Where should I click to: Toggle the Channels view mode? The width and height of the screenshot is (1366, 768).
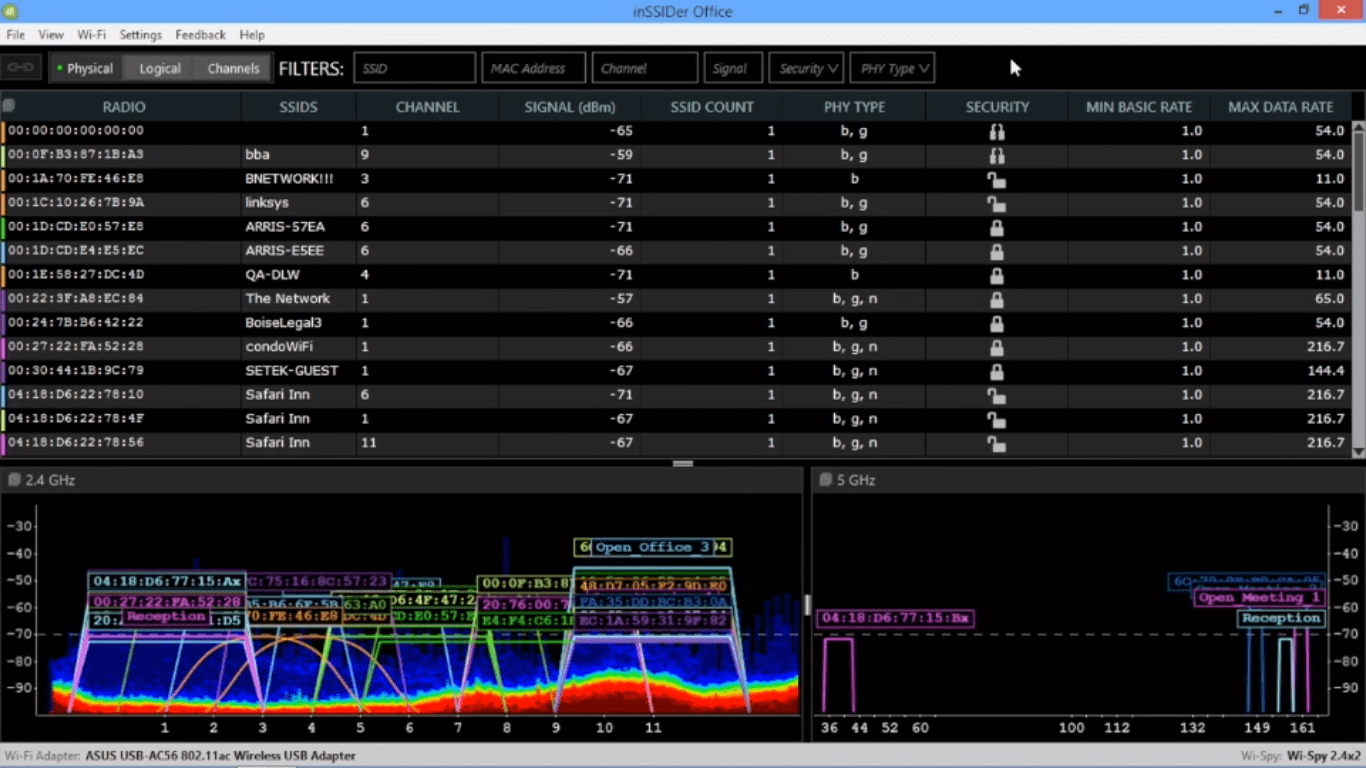point(232,67)
